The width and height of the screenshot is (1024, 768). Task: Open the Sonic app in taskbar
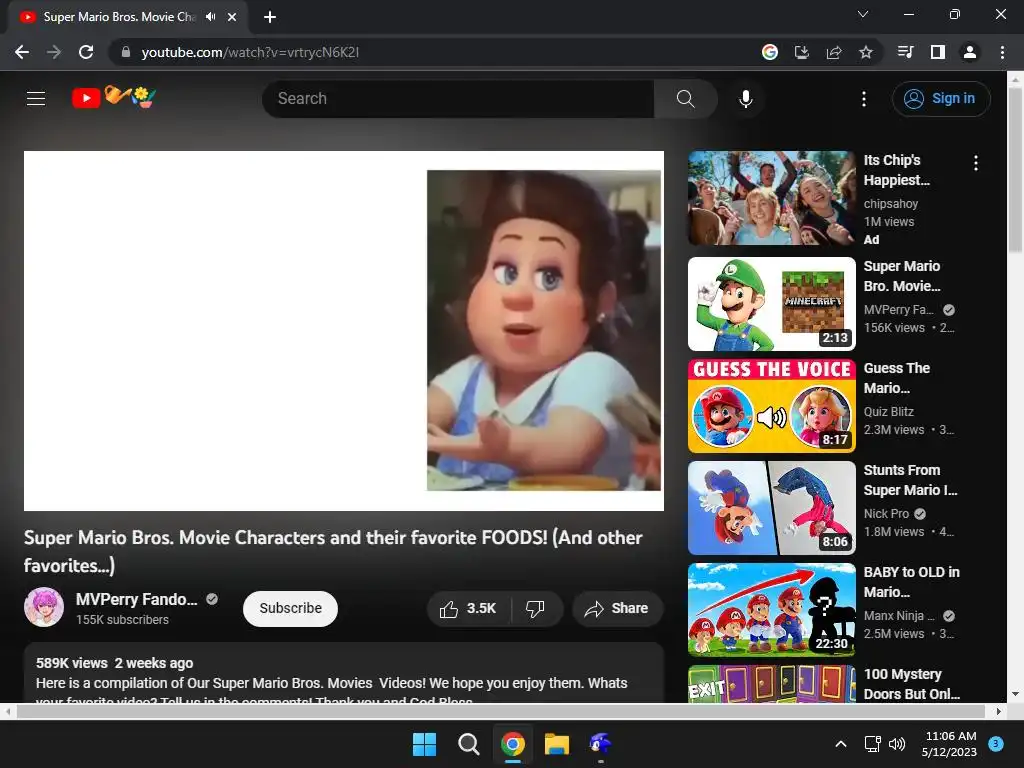point(600,744)
